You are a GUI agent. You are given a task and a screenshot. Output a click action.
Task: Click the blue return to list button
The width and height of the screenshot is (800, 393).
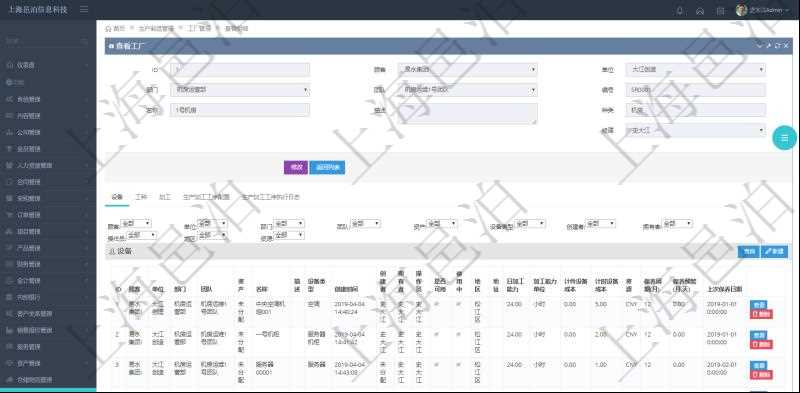click(x=327, y=167)
